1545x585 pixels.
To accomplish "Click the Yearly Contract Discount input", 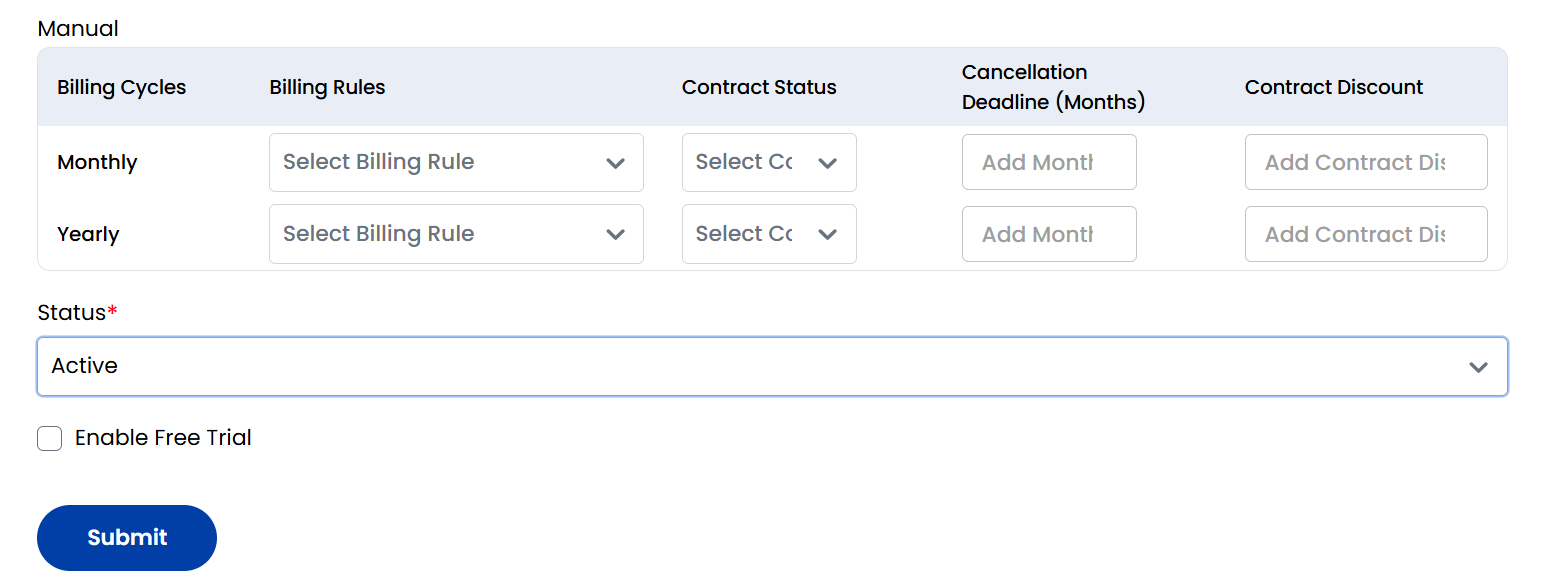I will coord(1365,234).
